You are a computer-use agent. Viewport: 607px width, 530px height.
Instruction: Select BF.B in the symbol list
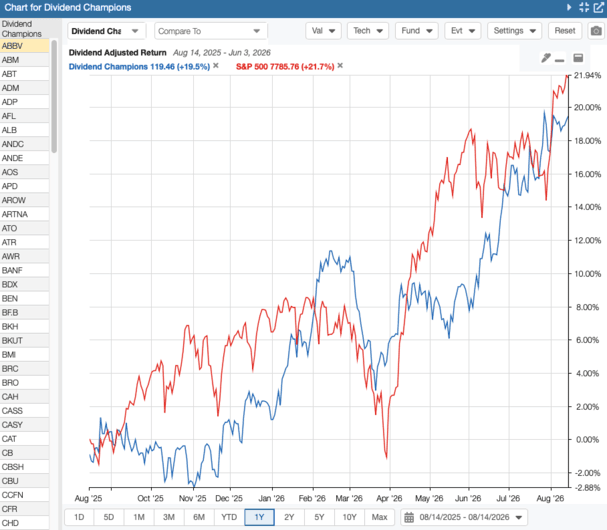(24, 312)
